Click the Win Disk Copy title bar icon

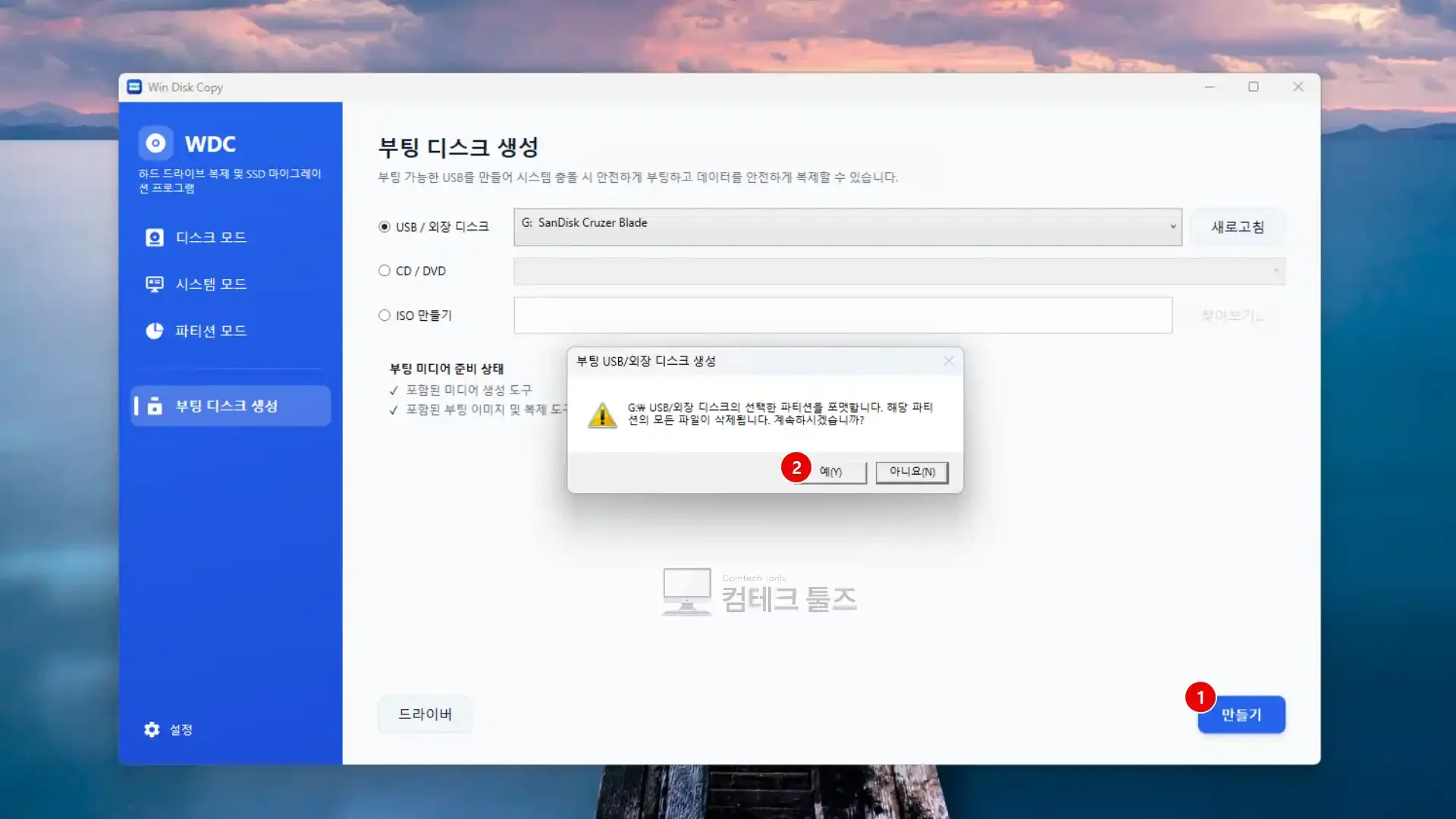134,87
